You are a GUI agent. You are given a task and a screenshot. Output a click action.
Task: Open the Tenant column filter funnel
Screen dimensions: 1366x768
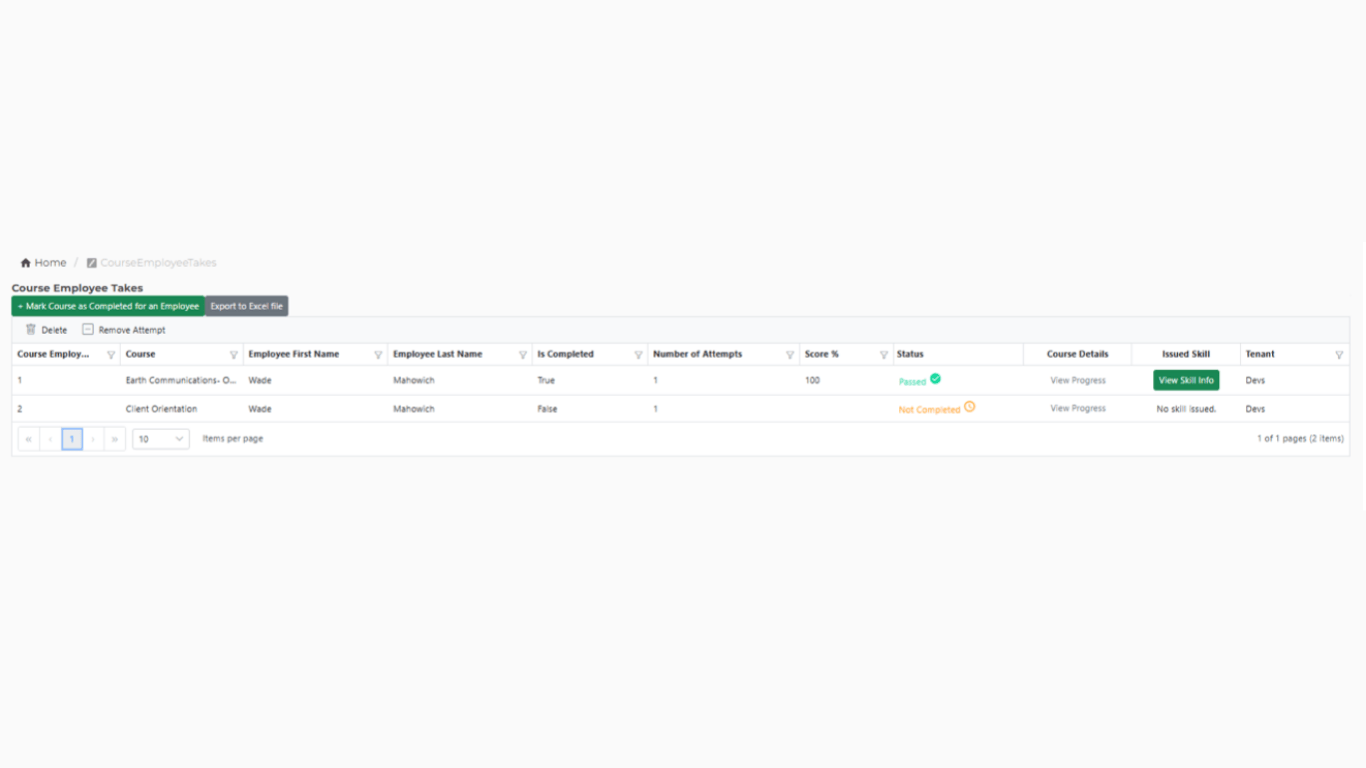click(1340, 354)
